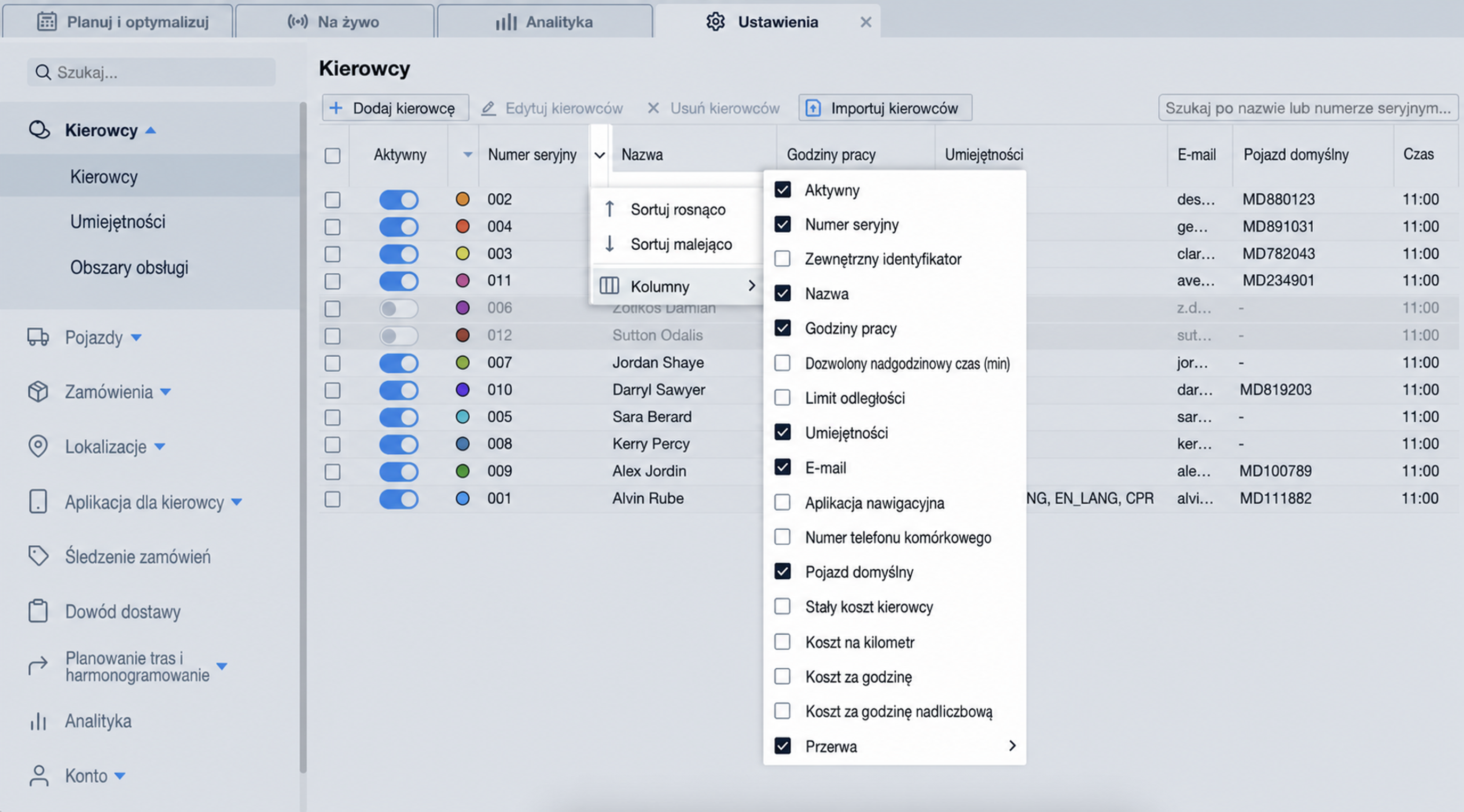The image size is (1464, 812).
Task: Open the Kolumny submenu
Action: (677, 286)
